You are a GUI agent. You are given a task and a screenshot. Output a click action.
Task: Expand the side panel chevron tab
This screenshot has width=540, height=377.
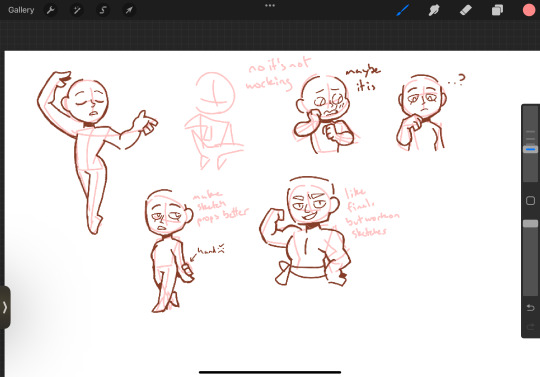[x=5, y=307]
